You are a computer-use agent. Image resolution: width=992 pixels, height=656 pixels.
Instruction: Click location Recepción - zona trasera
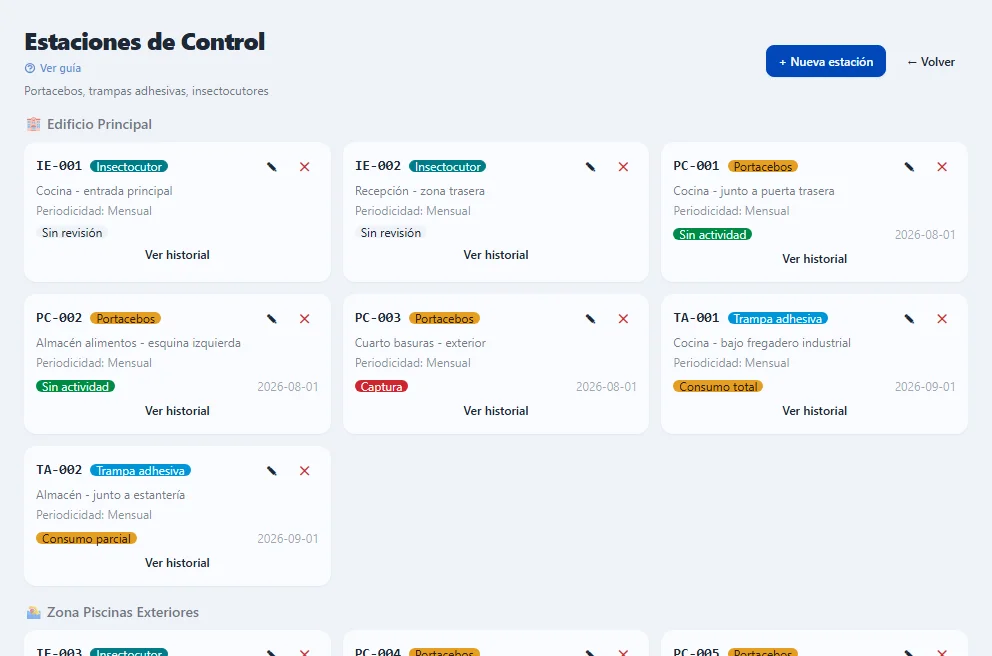point(420,191)
